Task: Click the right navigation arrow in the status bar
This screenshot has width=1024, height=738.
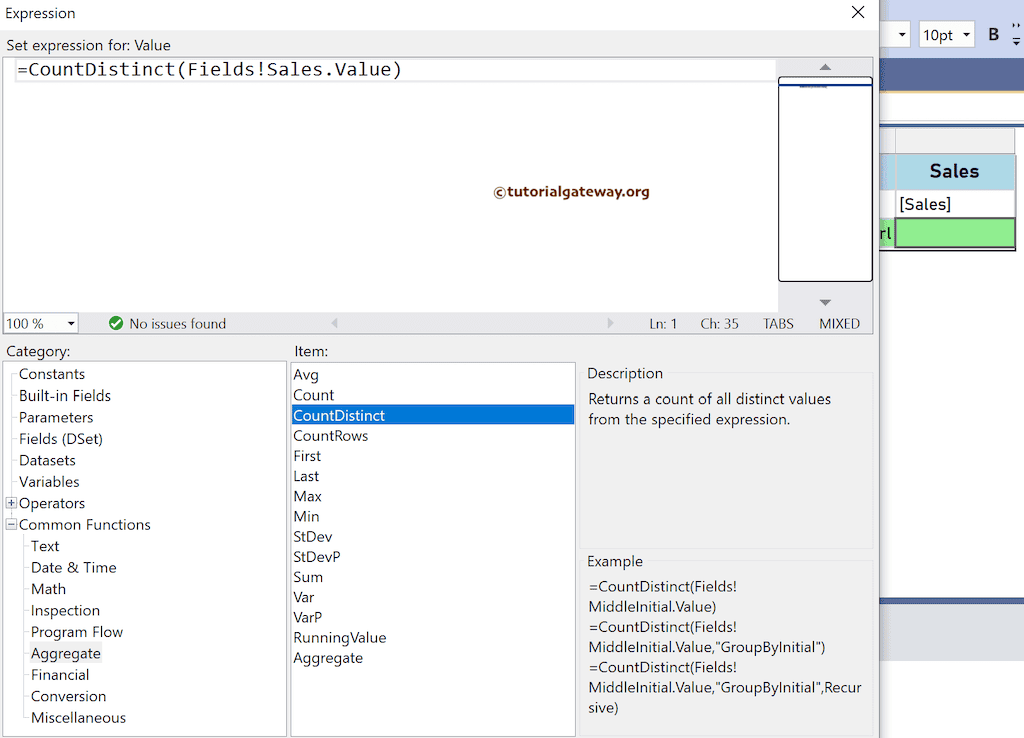Action: click(610, 323)
